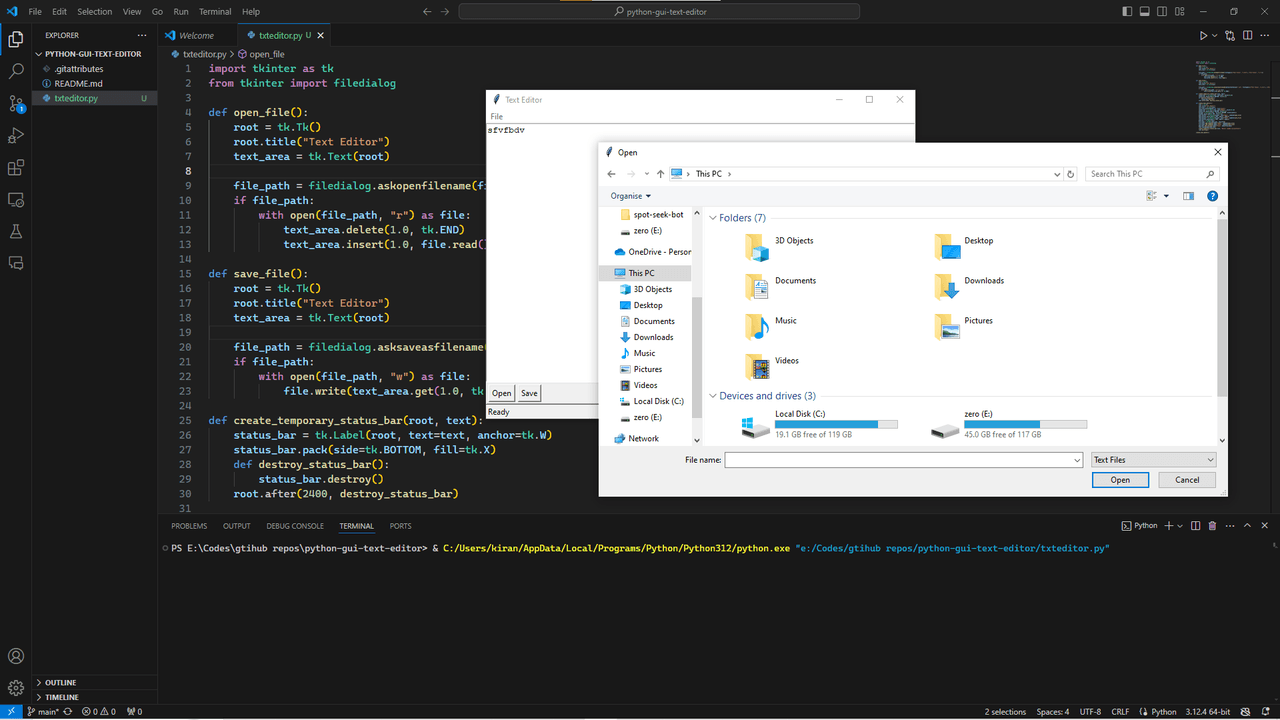Screen dimensions: 1280x720
Task: Open the Text Files type dropdown
Action: (x=1153, y=460)
